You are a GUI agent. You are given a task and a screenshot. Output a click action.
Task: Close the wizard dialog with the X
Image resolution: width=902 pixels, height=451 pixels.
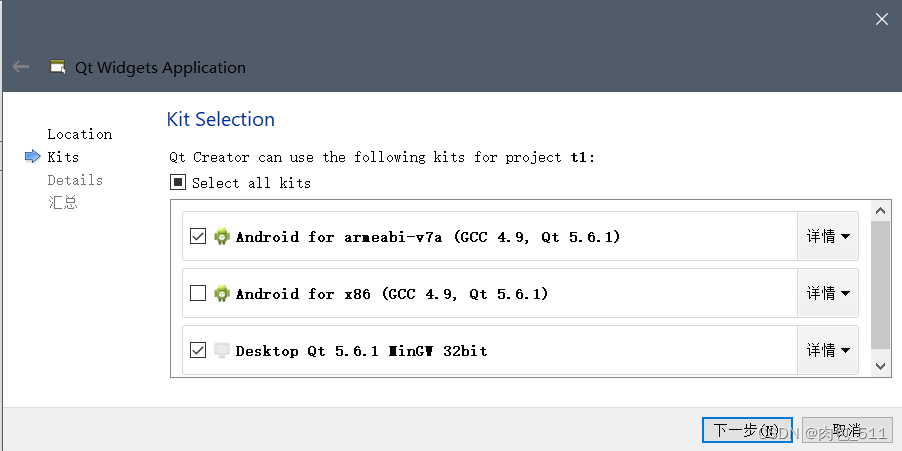[881, 19]
